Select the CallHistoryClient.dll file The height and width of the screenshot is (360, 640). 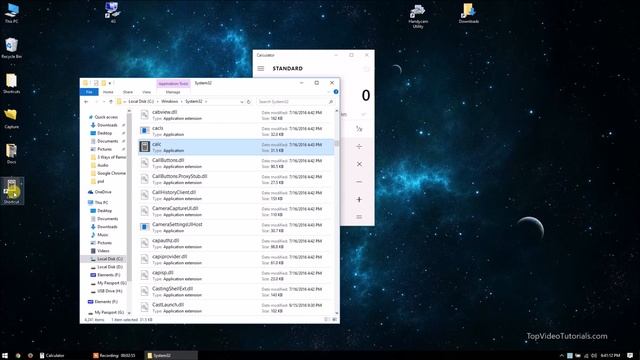click(236, 195)
